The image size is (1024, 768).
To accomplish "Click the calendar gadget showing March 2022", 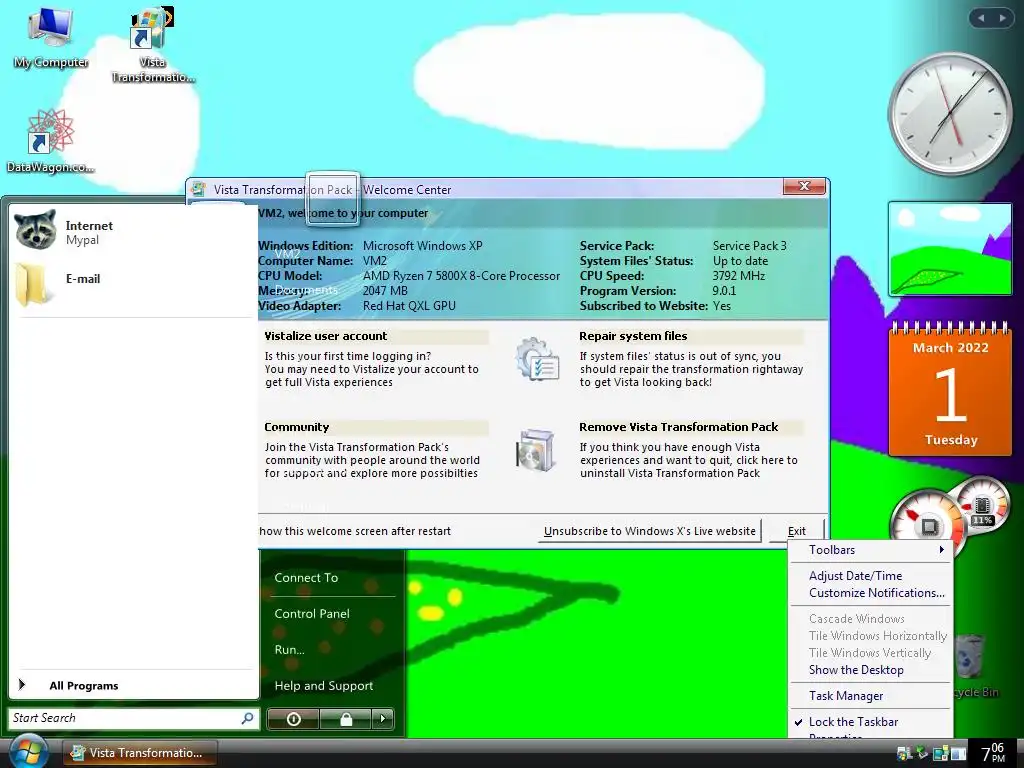I will (950, 389).
